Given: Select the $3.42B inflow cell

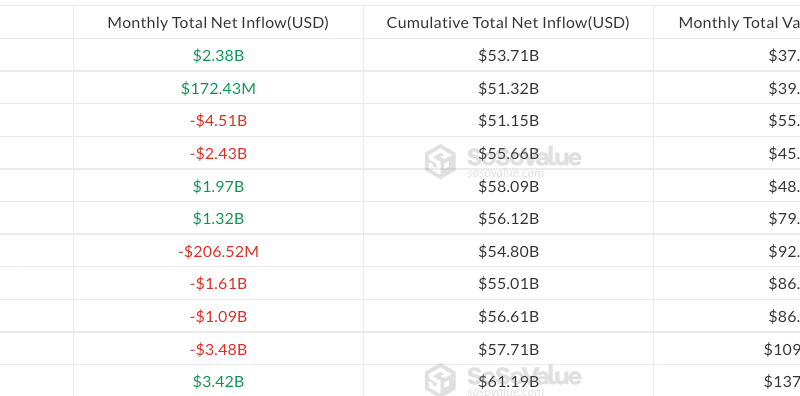Looking at the screenshot, I should pyautogui.click(x=218, y=381).
